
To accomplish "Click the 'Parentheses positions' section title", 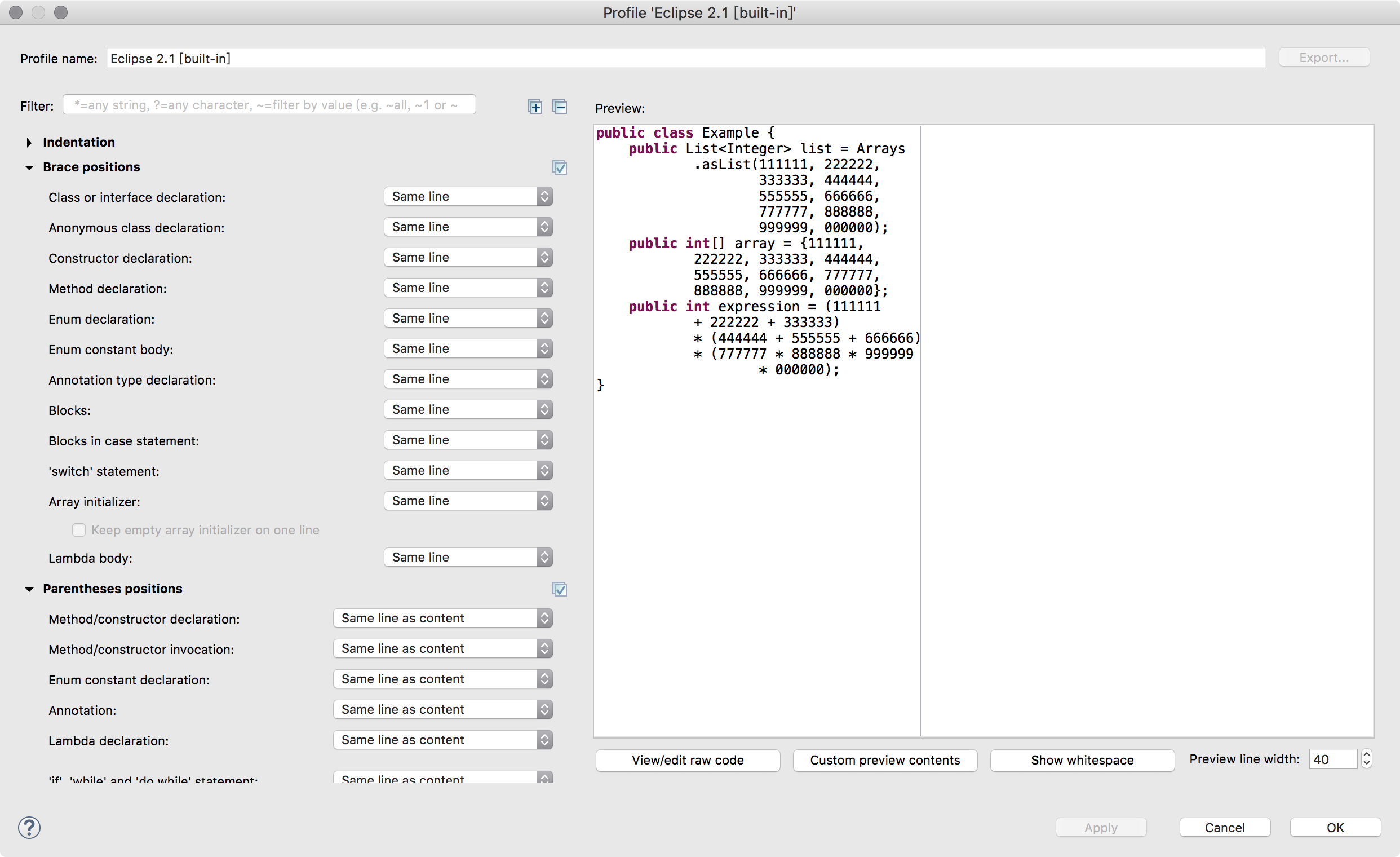I will [x=113, y=589].
